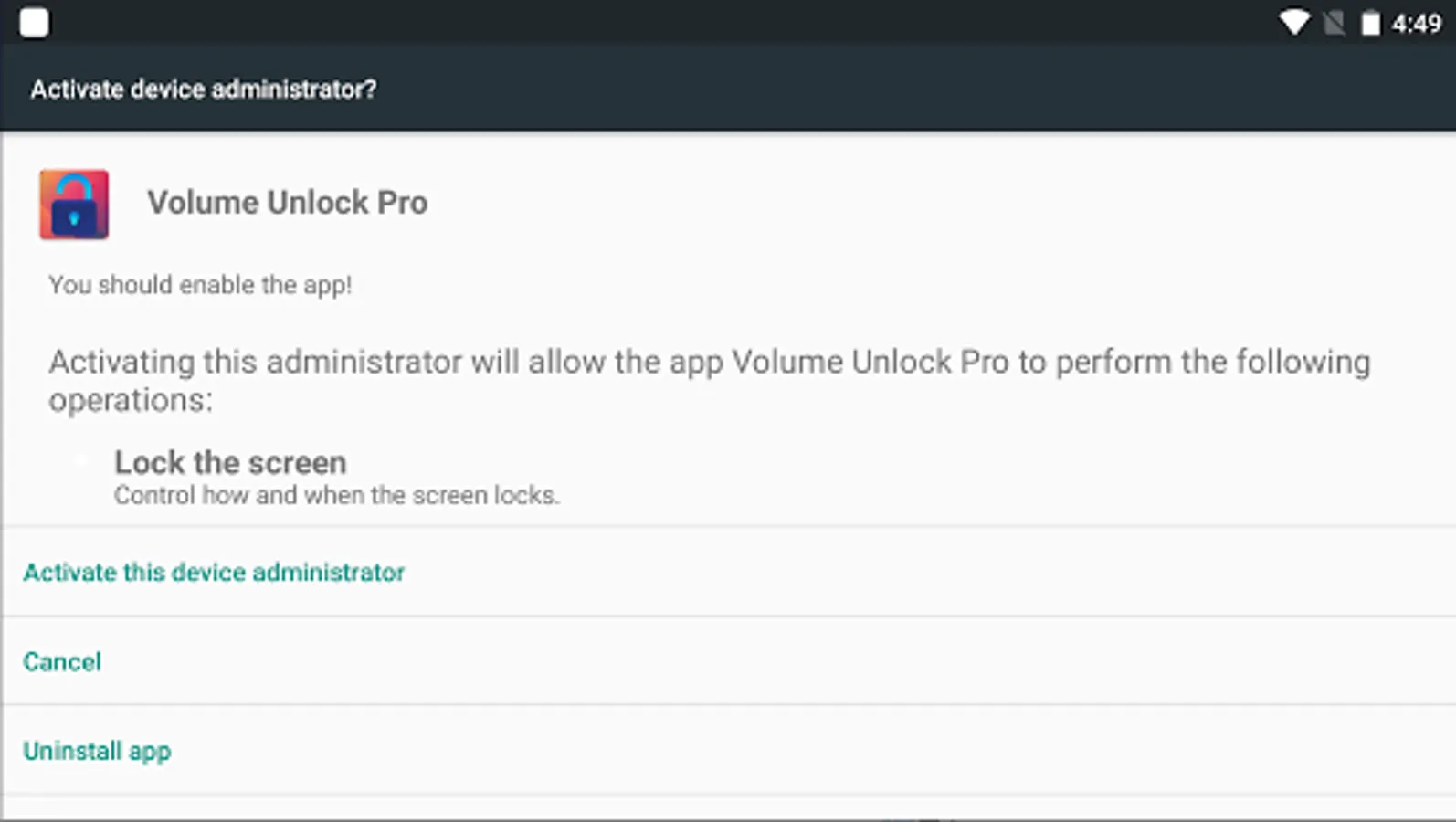Tap the faint bullet beside Lock the screen
This screenshot has width=1456, height=822.
coord(81,462)
